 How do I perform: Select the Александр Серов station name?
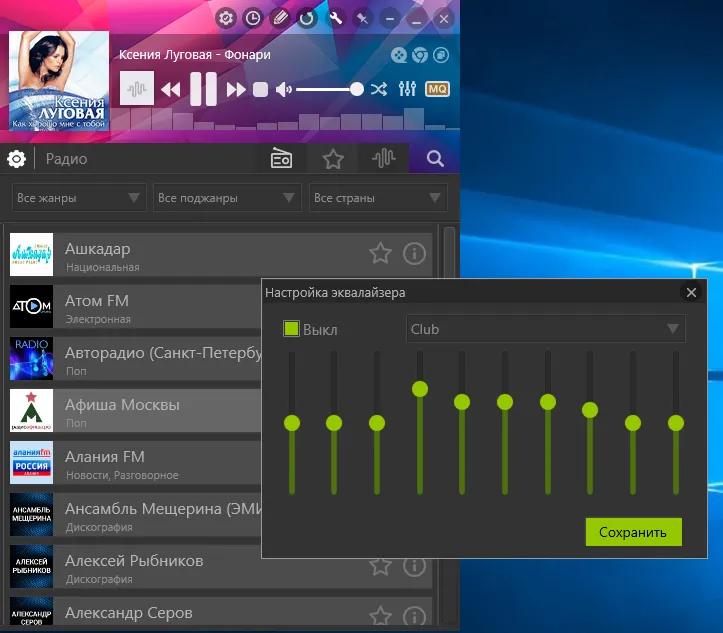click(x=129, y=613)
